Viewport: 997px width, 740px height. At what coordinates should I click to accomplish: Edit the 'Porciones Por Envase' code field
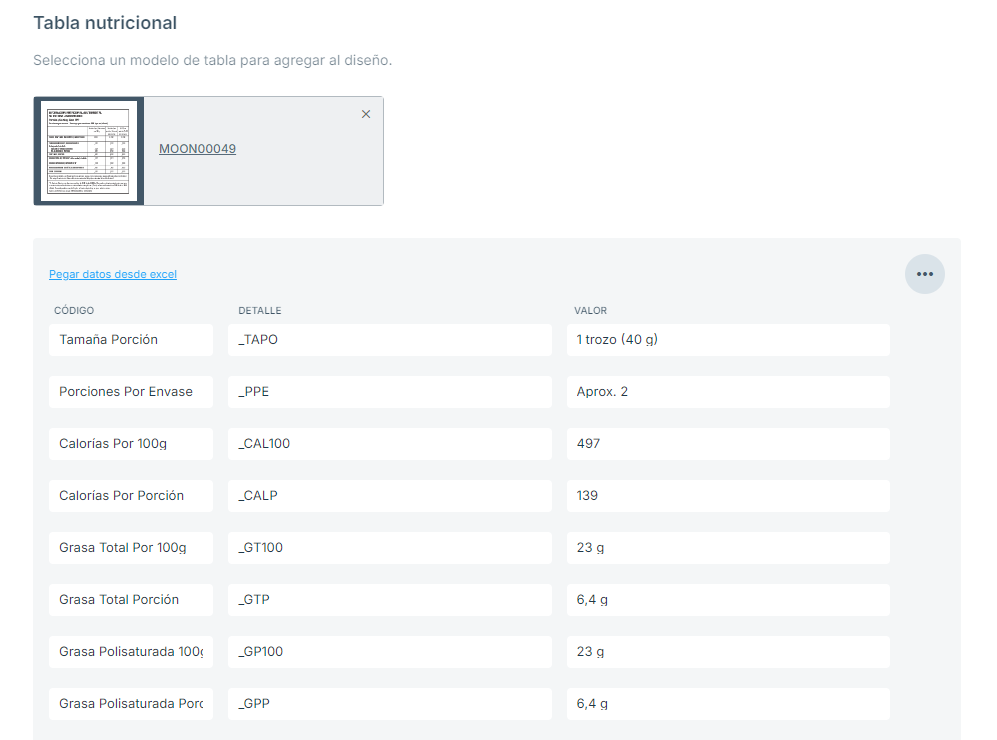click(130, 392)
